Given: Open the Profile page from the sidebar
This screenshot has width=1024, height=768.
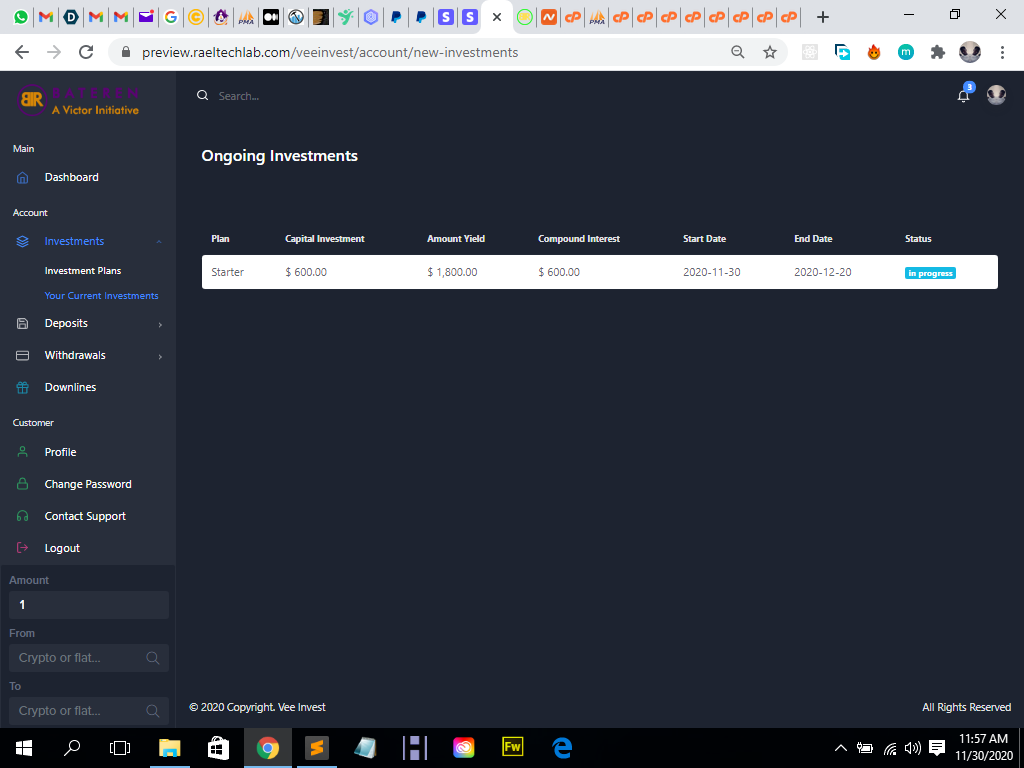Looking at the screenshot, I should tap(60, 452).
